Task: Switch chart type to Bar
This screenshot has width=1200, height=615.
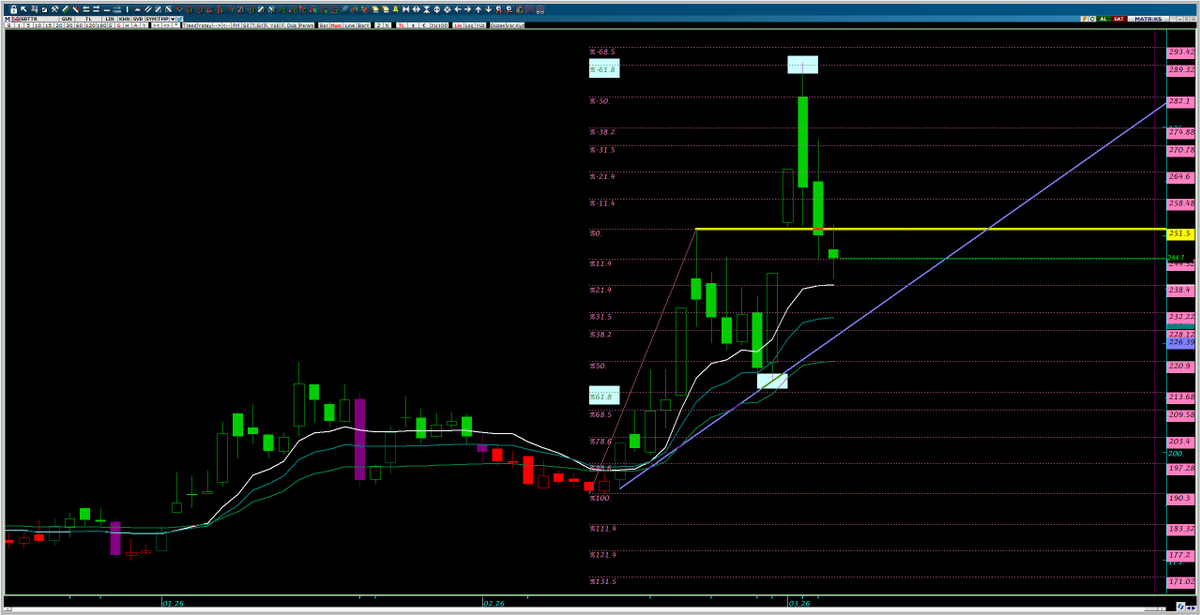Action: point(323,25)
